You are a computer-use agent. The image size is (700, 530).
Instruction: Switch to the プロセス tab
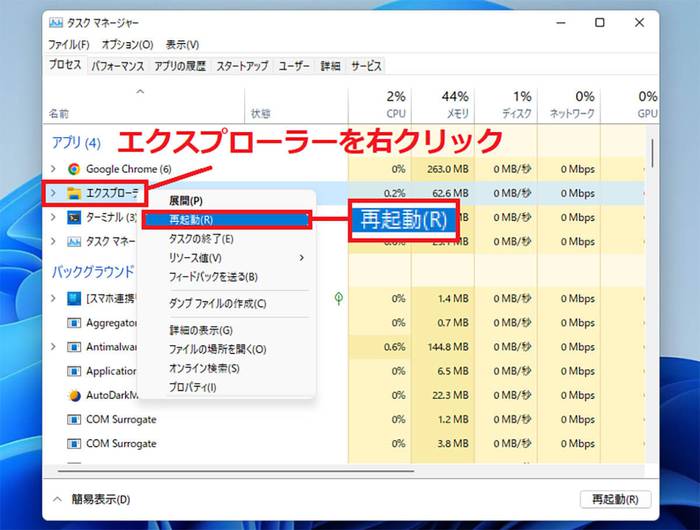[x=65, y=65]
